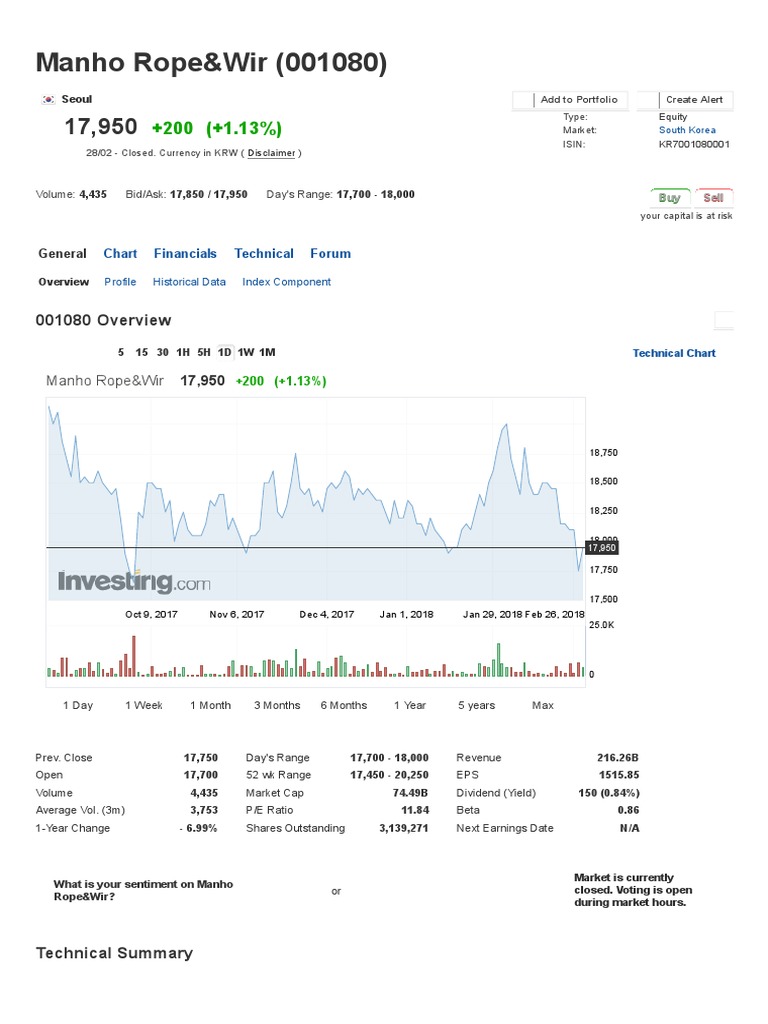Image resolution: width=768 pixels, height=1024 pixels.
Task: Show the 3 Months chart range
Action: point(277,705)
